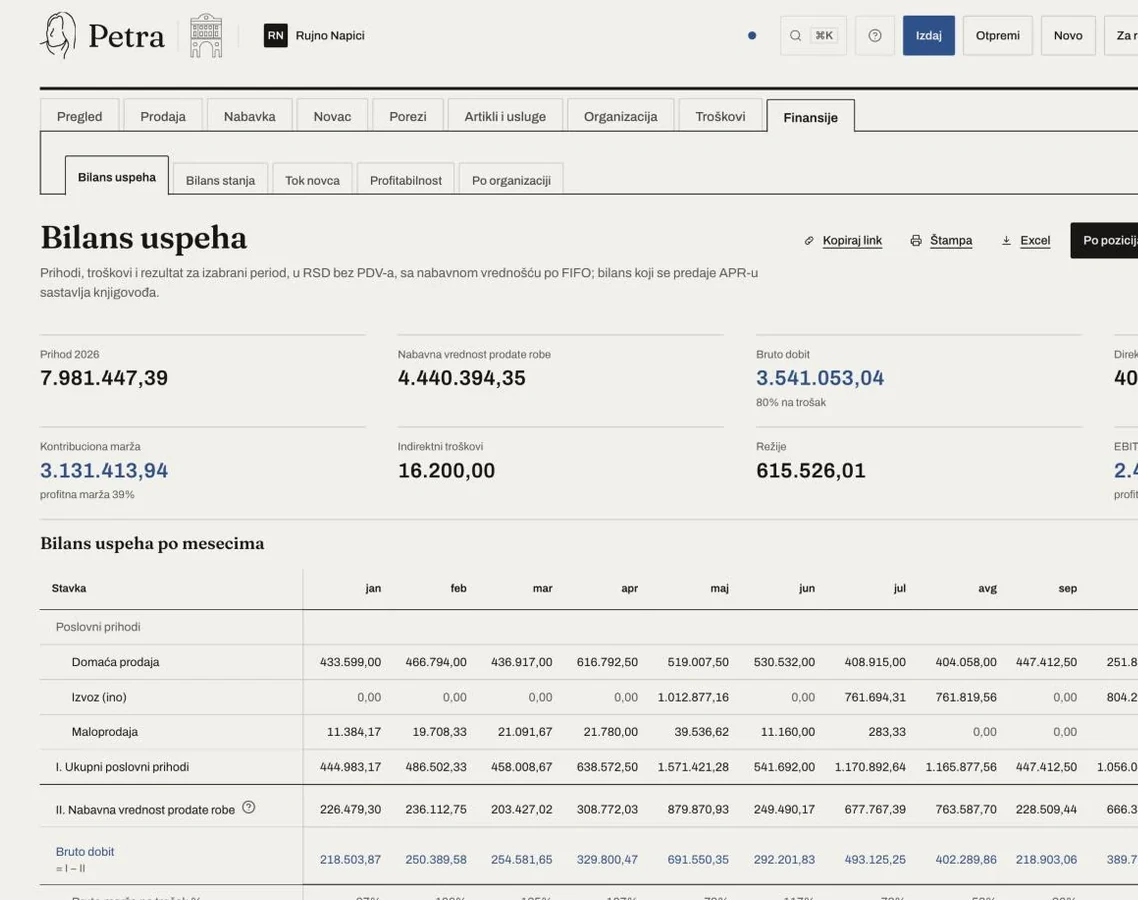Switch to the Pregled tab
The height and width of the screenshot is (900, 1138).
(x=80, y=116)
